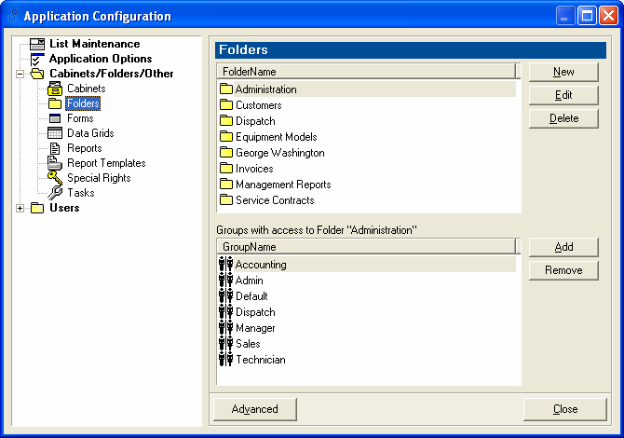
Task: Maximize the Application Configuration window
Action: pyautogui.click(x=587, y=16)
